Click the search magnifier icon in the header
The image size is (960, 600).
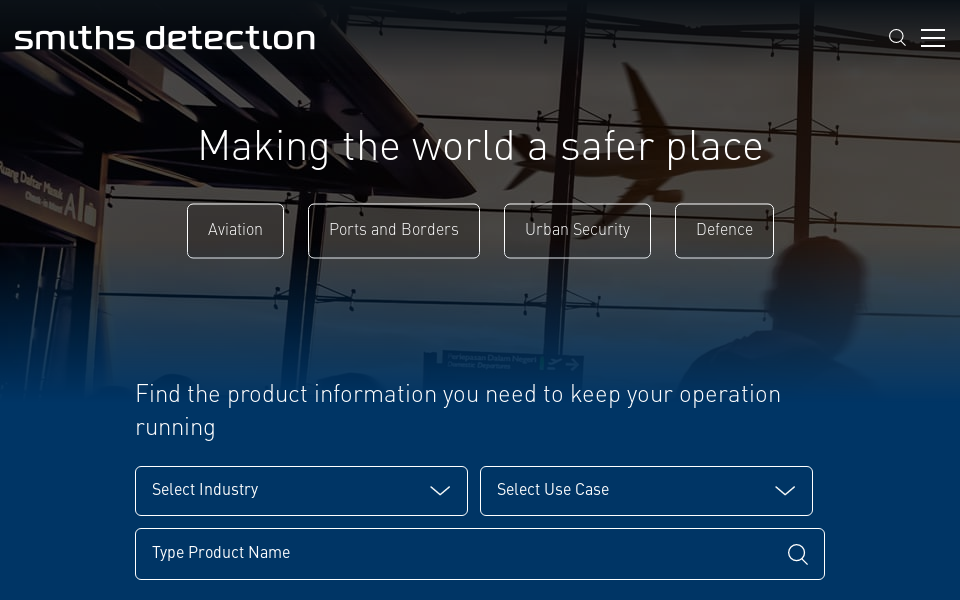point(897,37)
